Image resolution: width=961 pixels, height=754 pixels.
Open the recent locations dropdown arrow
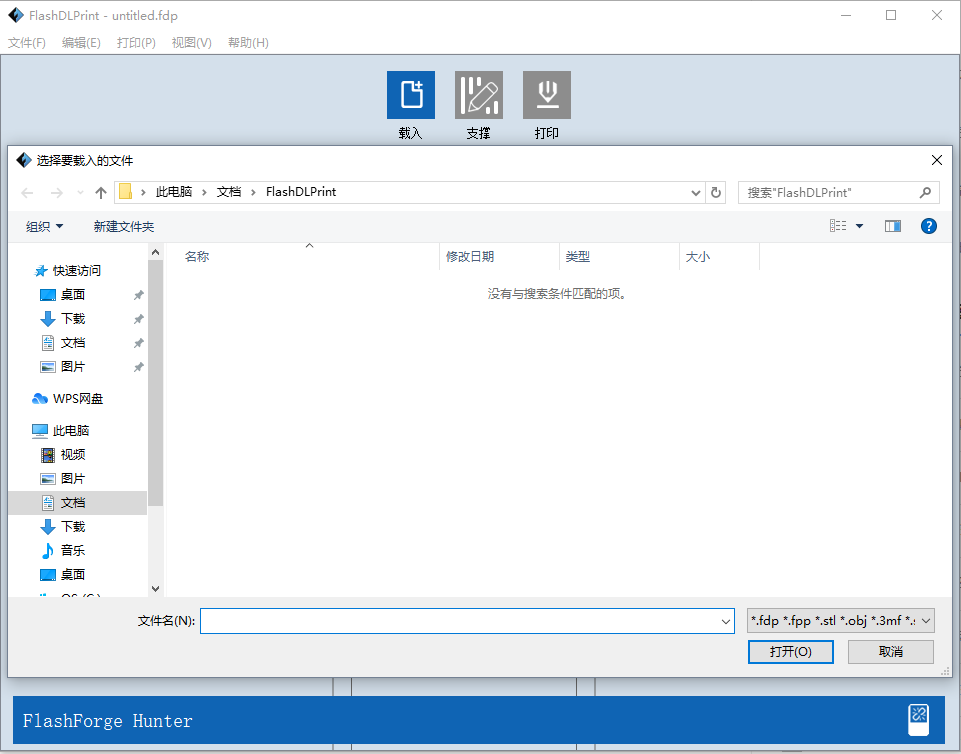pos(80,193)
